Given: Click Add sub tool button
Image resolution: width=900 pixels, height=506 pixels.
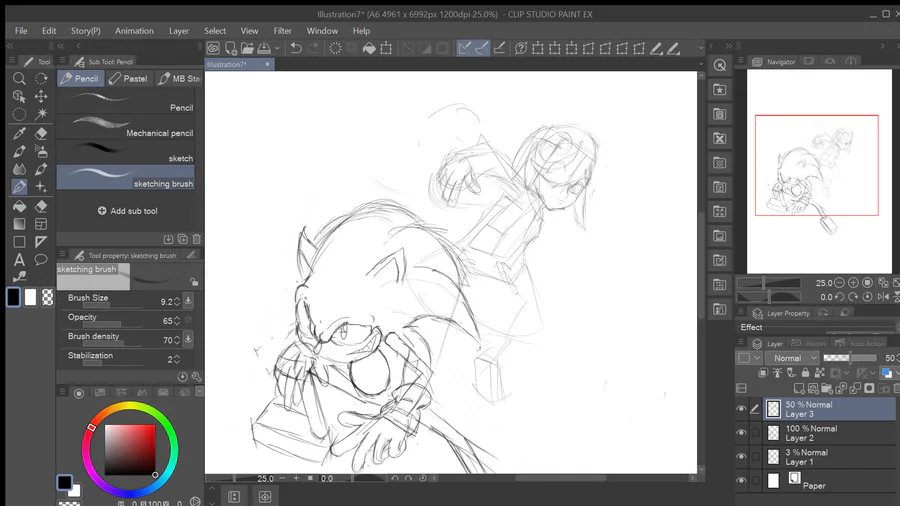Looking at the screenshot, I should tap(127, 211).
